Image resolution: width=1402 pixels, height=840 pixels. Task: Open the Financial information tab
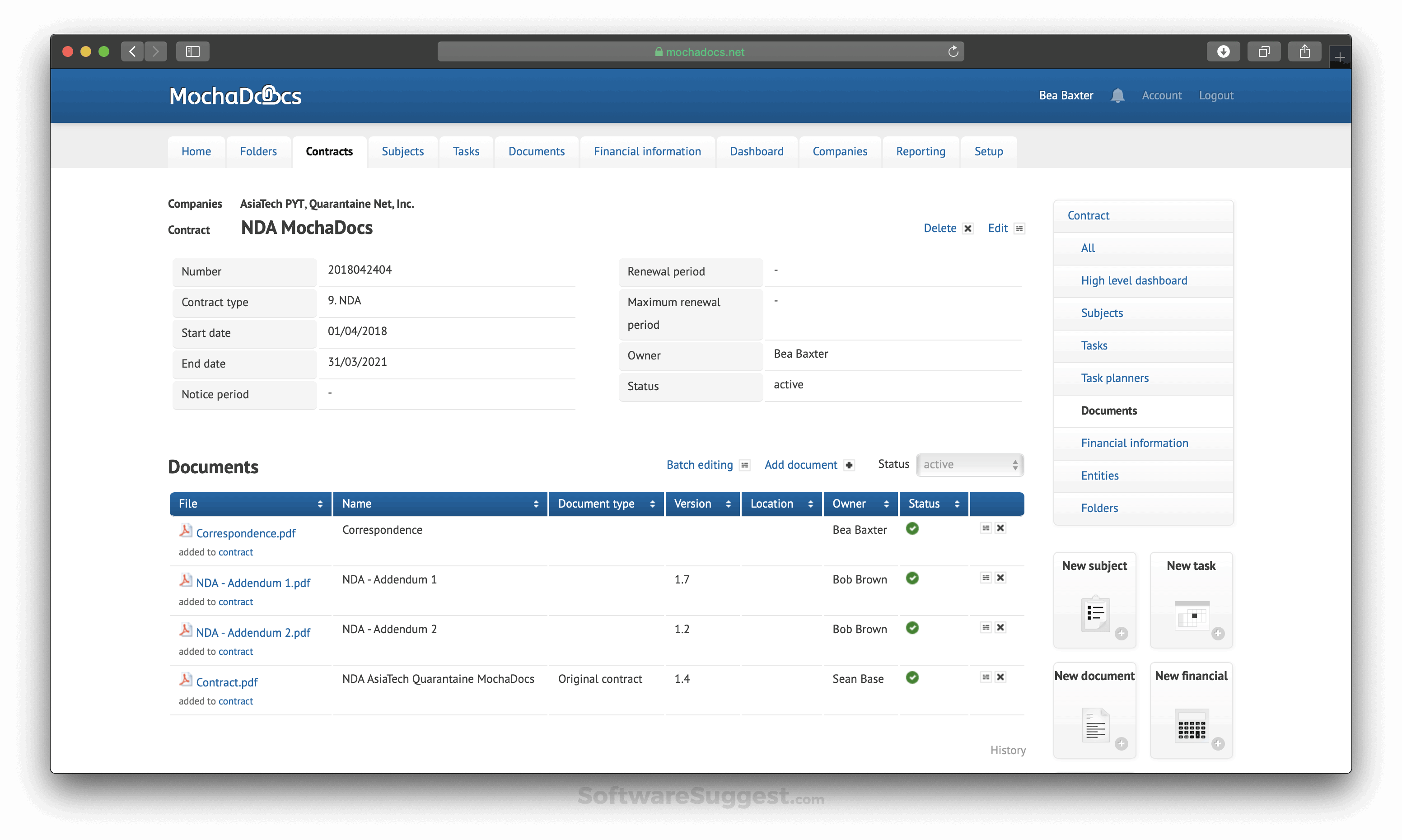point(648,152)
